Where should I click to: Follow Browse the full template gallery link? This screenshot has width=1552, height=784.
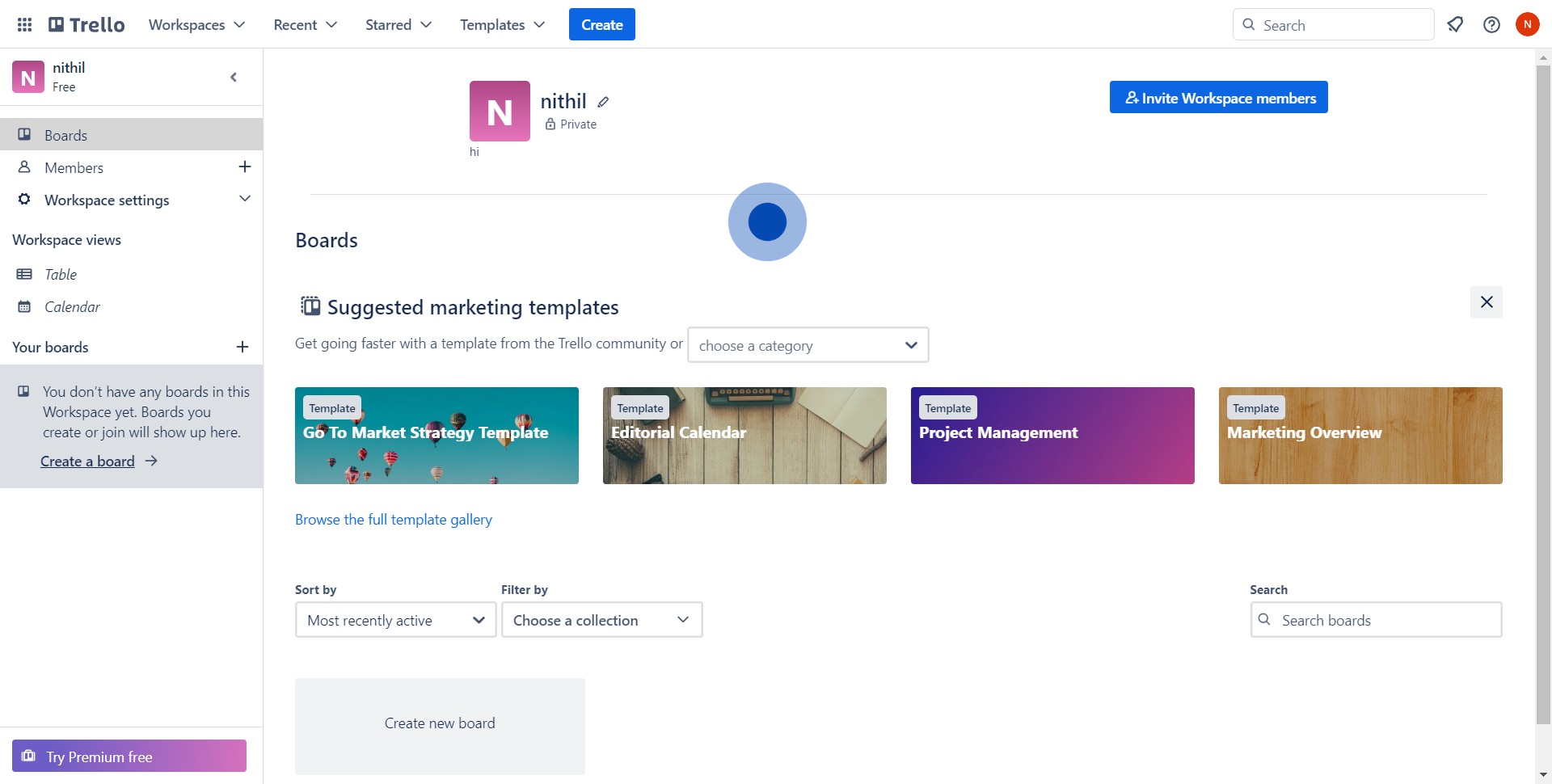click(x=393, y=520)
